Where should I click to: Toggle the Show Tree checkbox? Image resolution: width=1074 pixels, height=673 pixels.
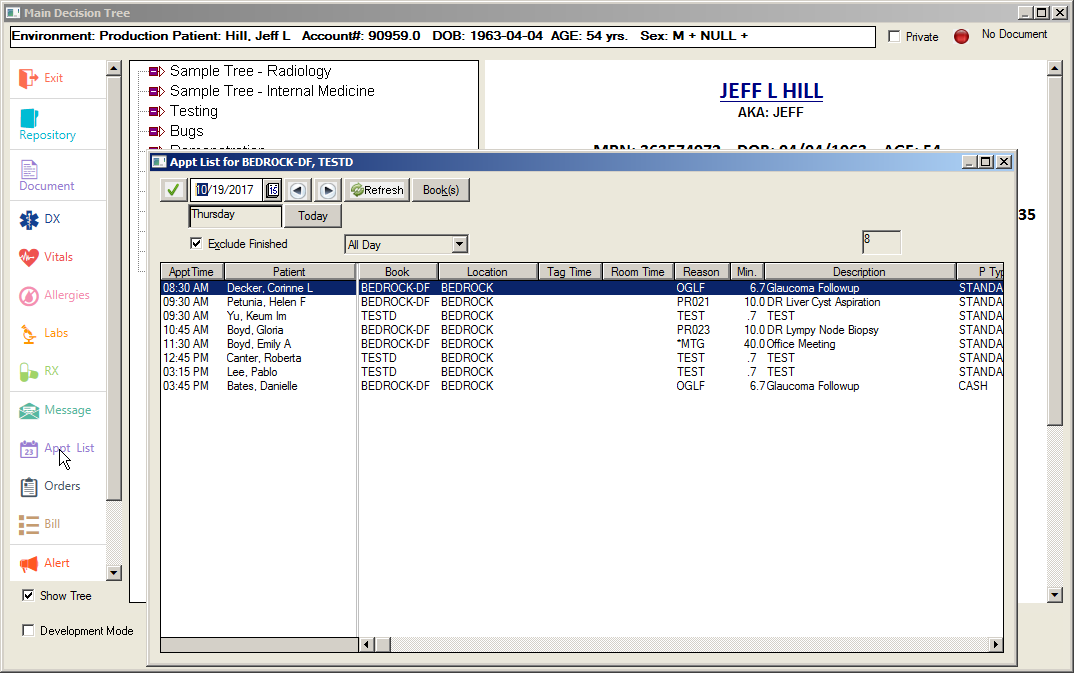28,595
